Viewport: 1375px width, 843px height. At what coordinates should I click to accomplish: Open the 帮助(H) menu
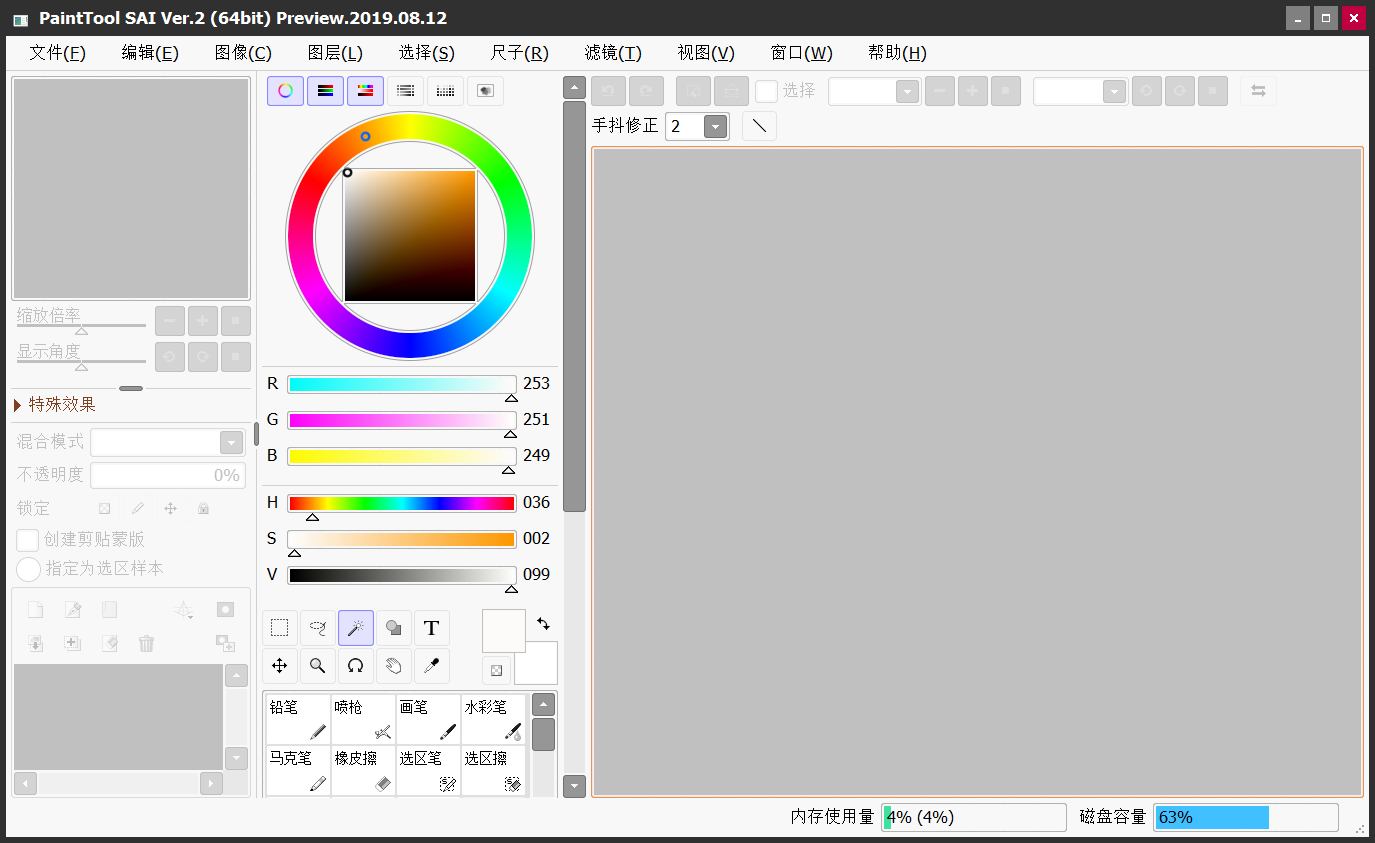[897, 53]
